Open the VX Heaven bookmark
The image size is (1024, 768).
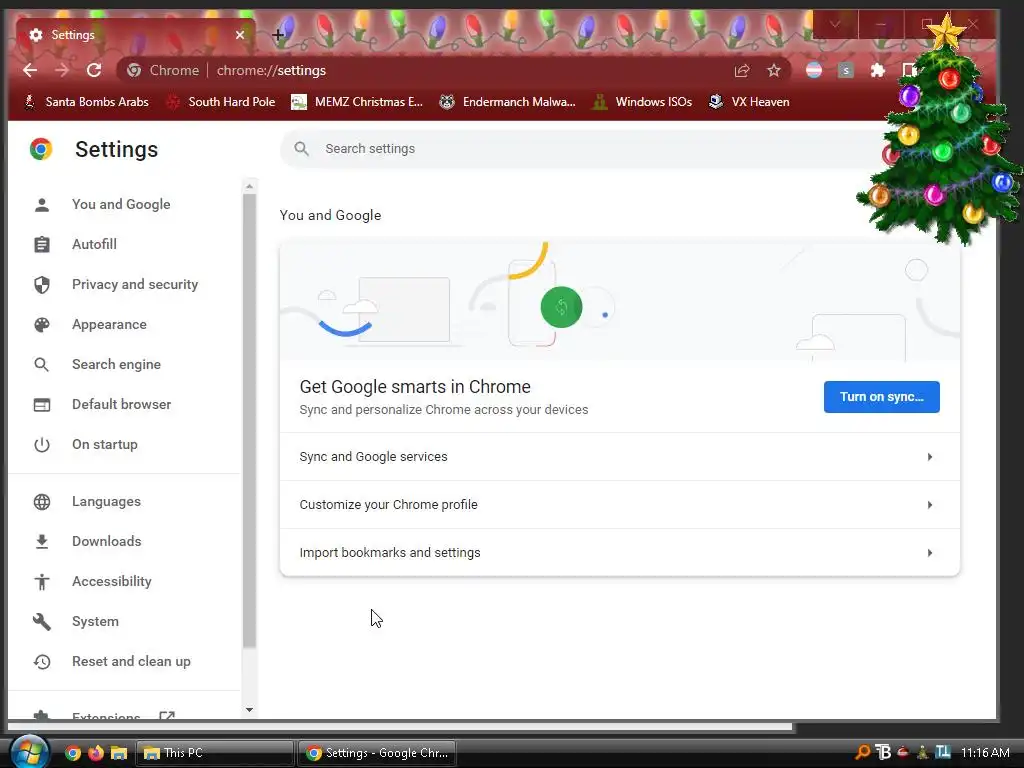tap(749, 102)
